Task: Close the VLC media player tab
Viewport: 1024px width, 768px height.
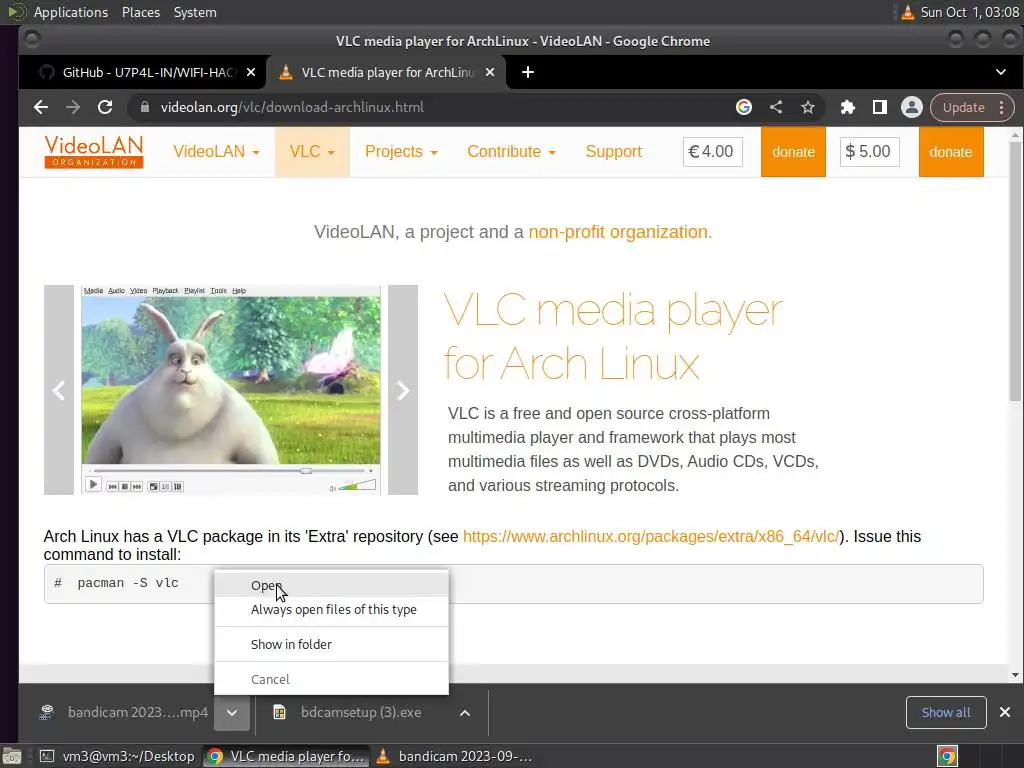Action: 490,72
